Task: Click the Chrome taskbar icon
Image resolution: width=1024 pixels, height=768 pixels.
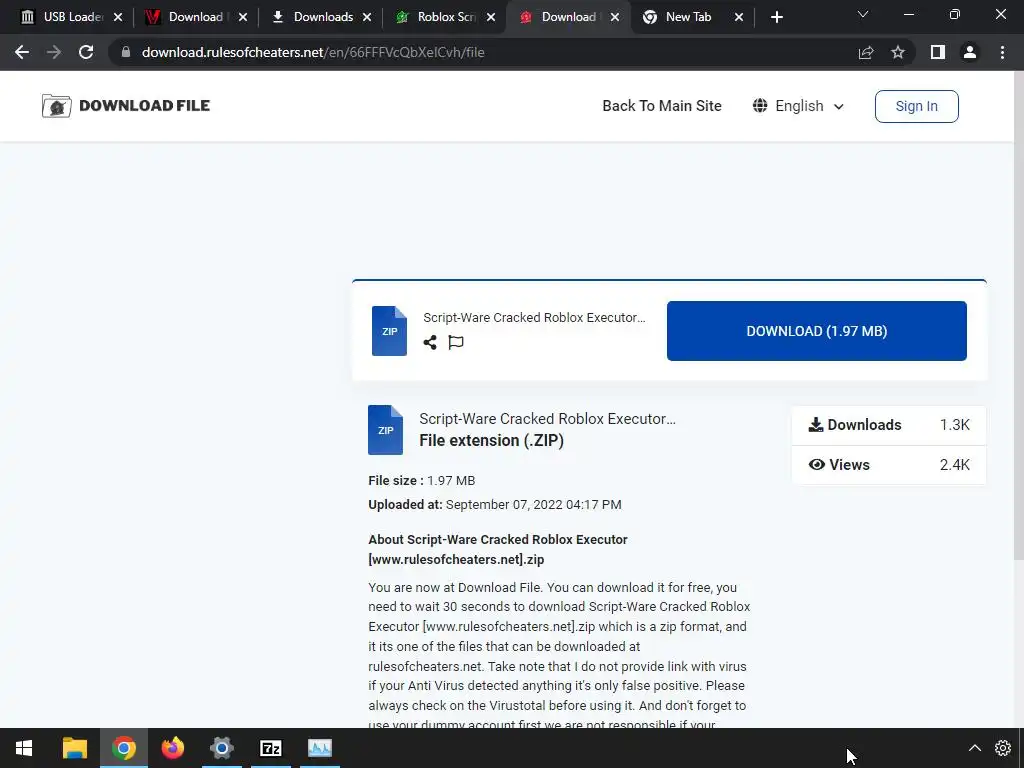Action: pos(123,748)
